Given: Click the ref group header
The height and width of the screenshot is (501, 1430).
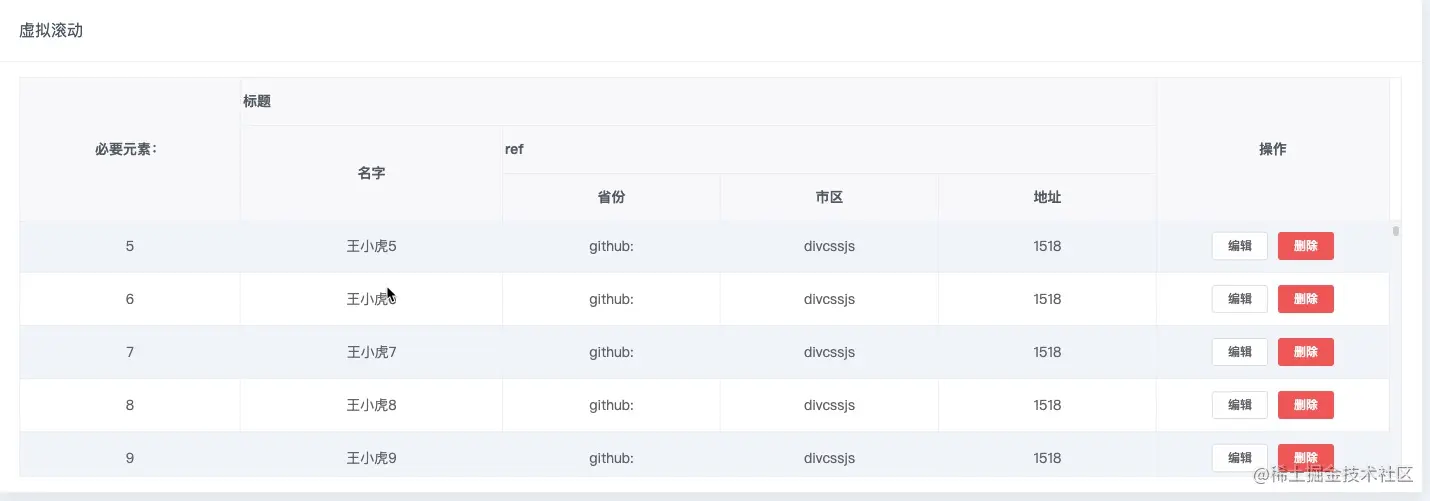Looking at the screenshot, I should pyautogui.click(x=830, y=149).
